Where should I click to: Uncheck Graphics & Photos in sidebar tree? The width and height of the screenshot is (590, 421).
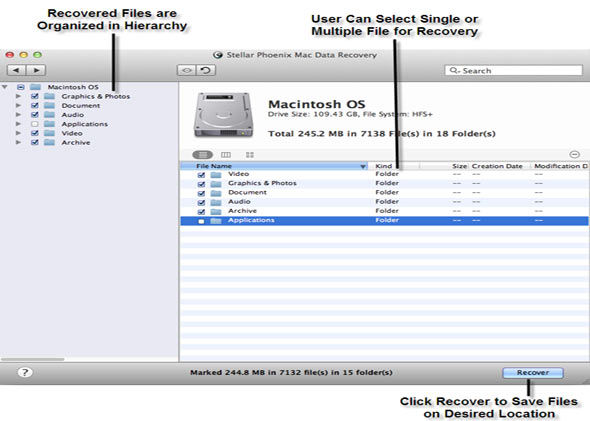(35, 96)
